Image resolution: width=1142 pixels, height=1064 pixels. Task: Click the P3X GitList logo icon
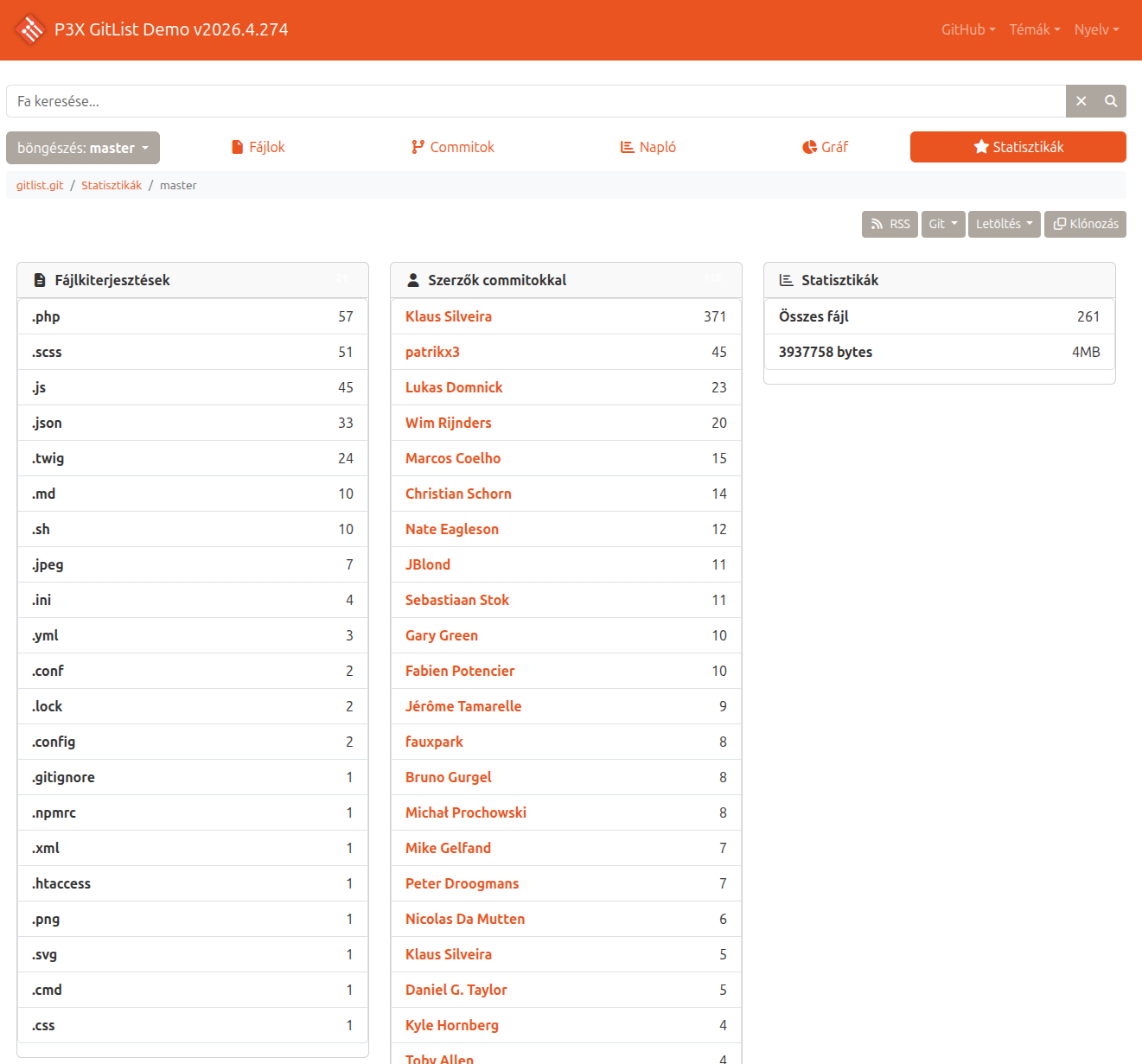(30, 29)
